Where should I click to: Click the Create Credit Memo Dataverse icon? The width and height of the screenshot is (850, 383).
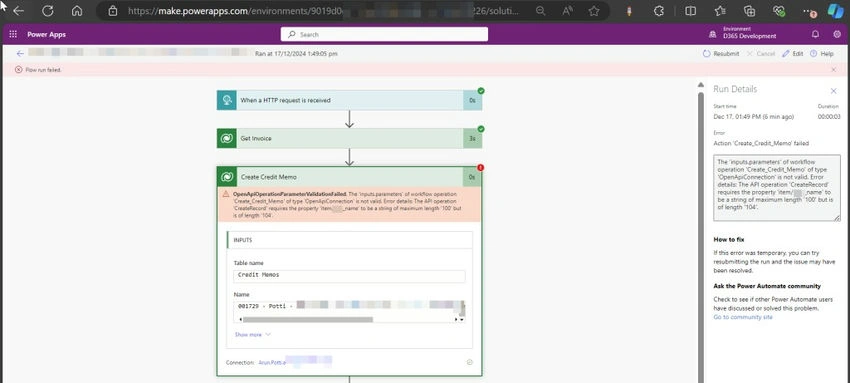(227, 177)
